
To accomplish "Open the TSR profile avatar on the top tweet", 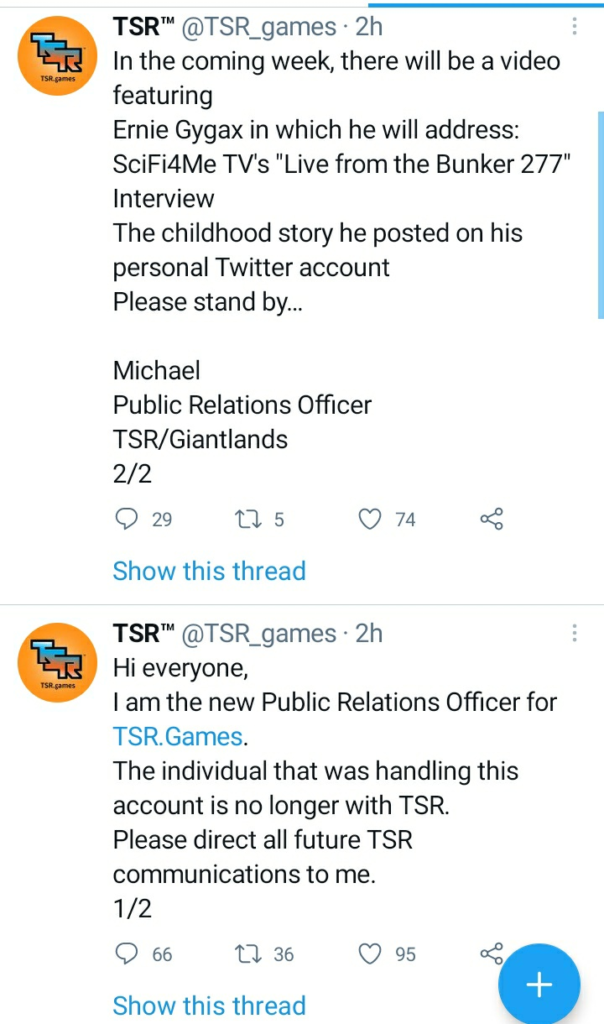I will click(x=57, y=54).
